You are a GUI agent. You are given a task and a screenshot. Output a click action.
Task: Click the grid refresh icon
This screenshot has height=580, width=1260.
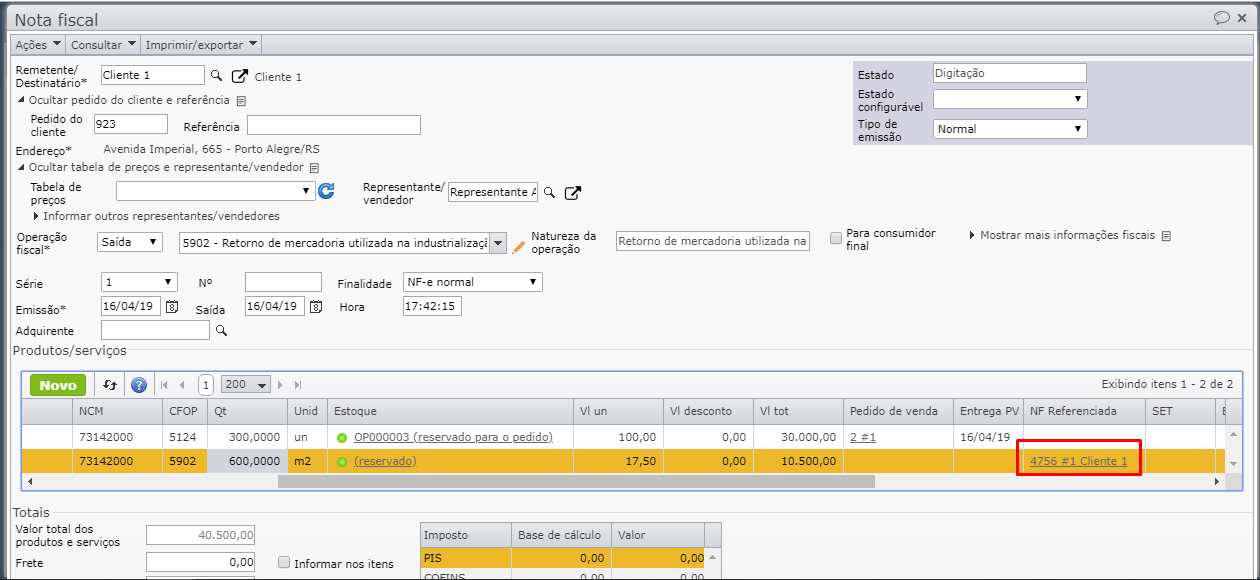[x=110, y=385]
